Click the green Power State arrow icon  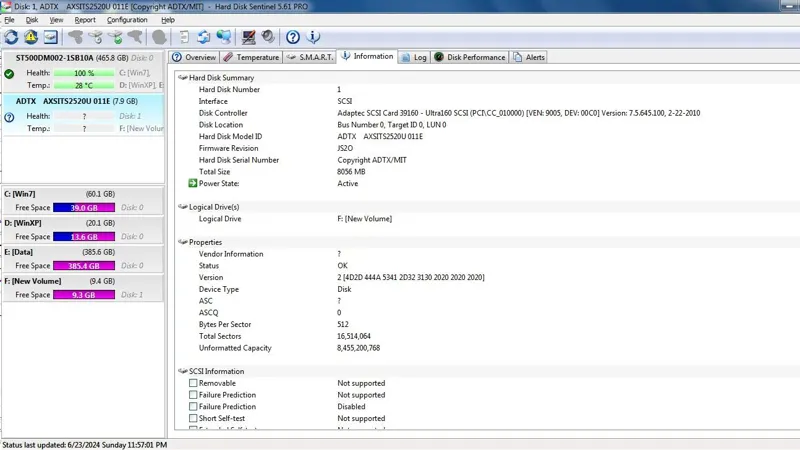[x=193, y=184]
